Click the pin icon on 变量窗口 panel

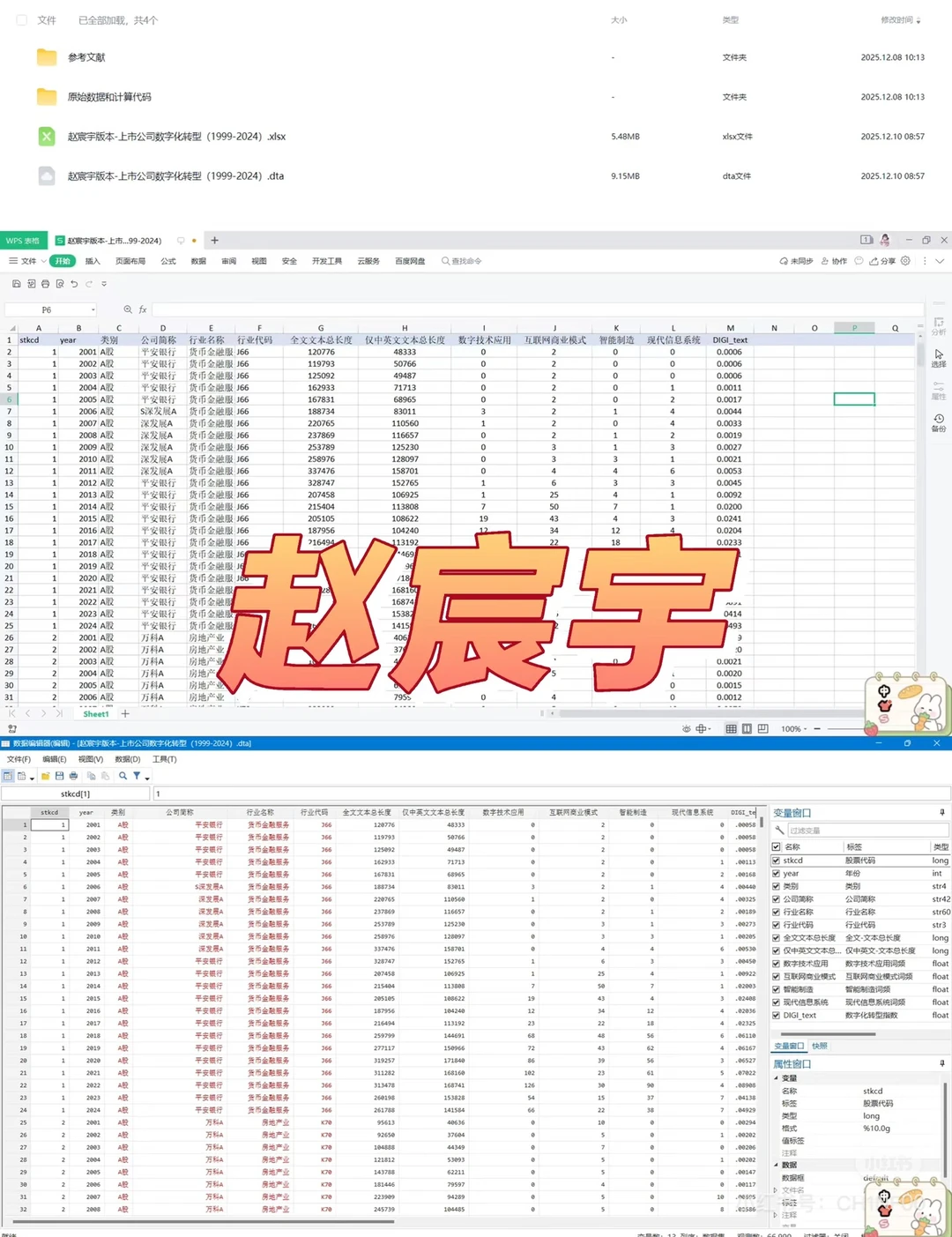pyautogui.click(x=941, y=813)
